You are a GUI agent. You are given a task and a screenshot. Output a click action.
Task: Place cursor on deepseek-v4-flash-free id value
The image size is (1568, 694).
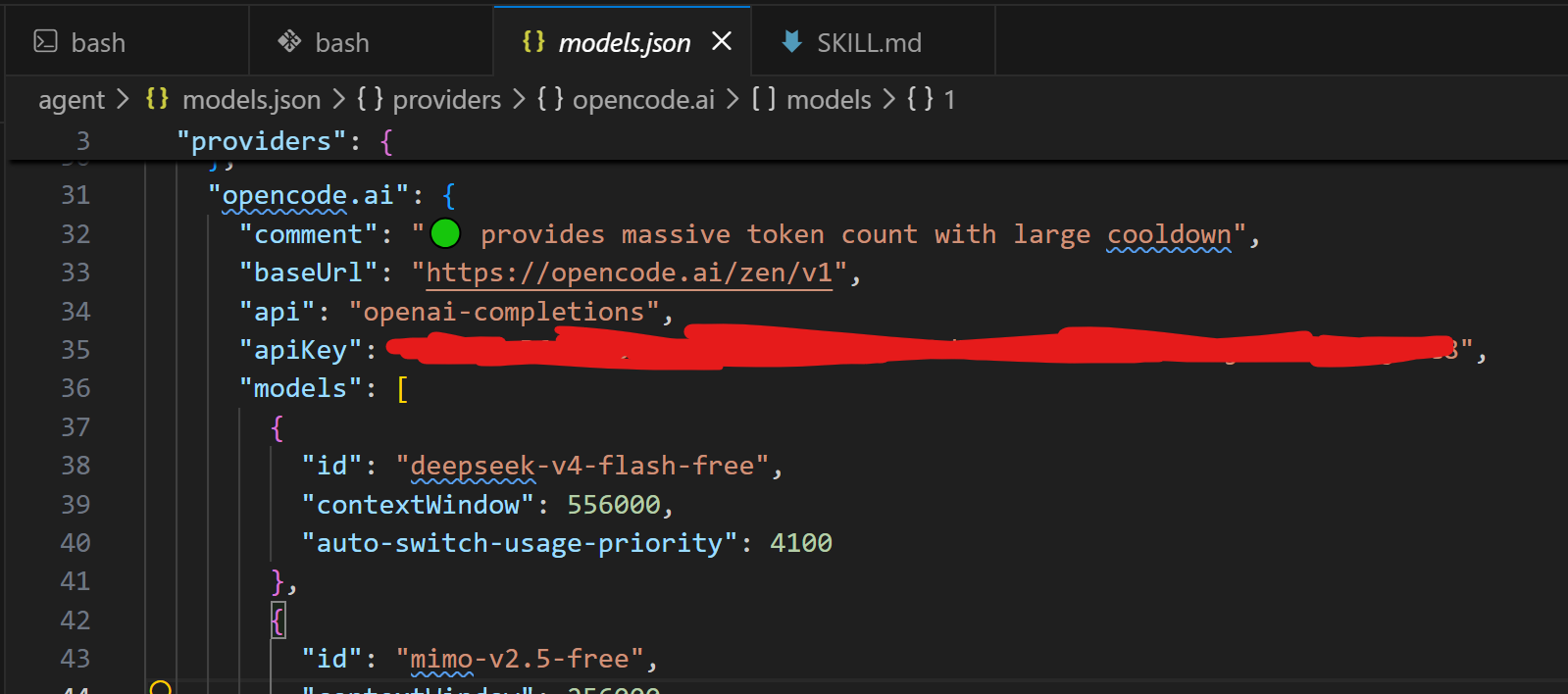(x=582, y=466)
